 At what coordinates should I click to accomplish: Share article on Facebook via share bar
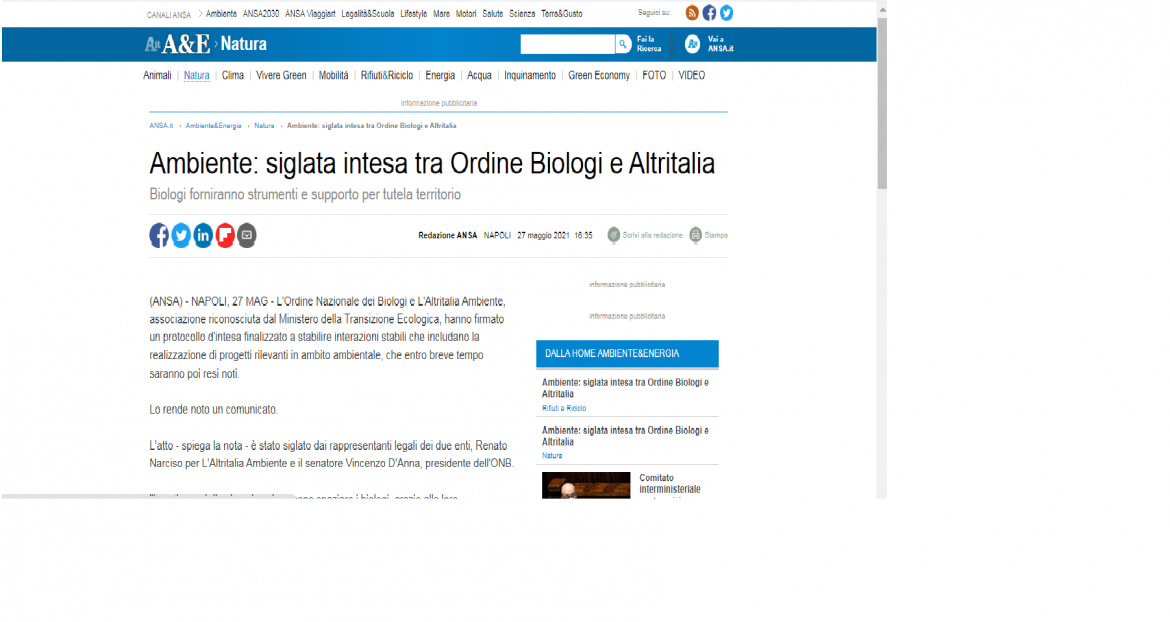coord(159,235)
